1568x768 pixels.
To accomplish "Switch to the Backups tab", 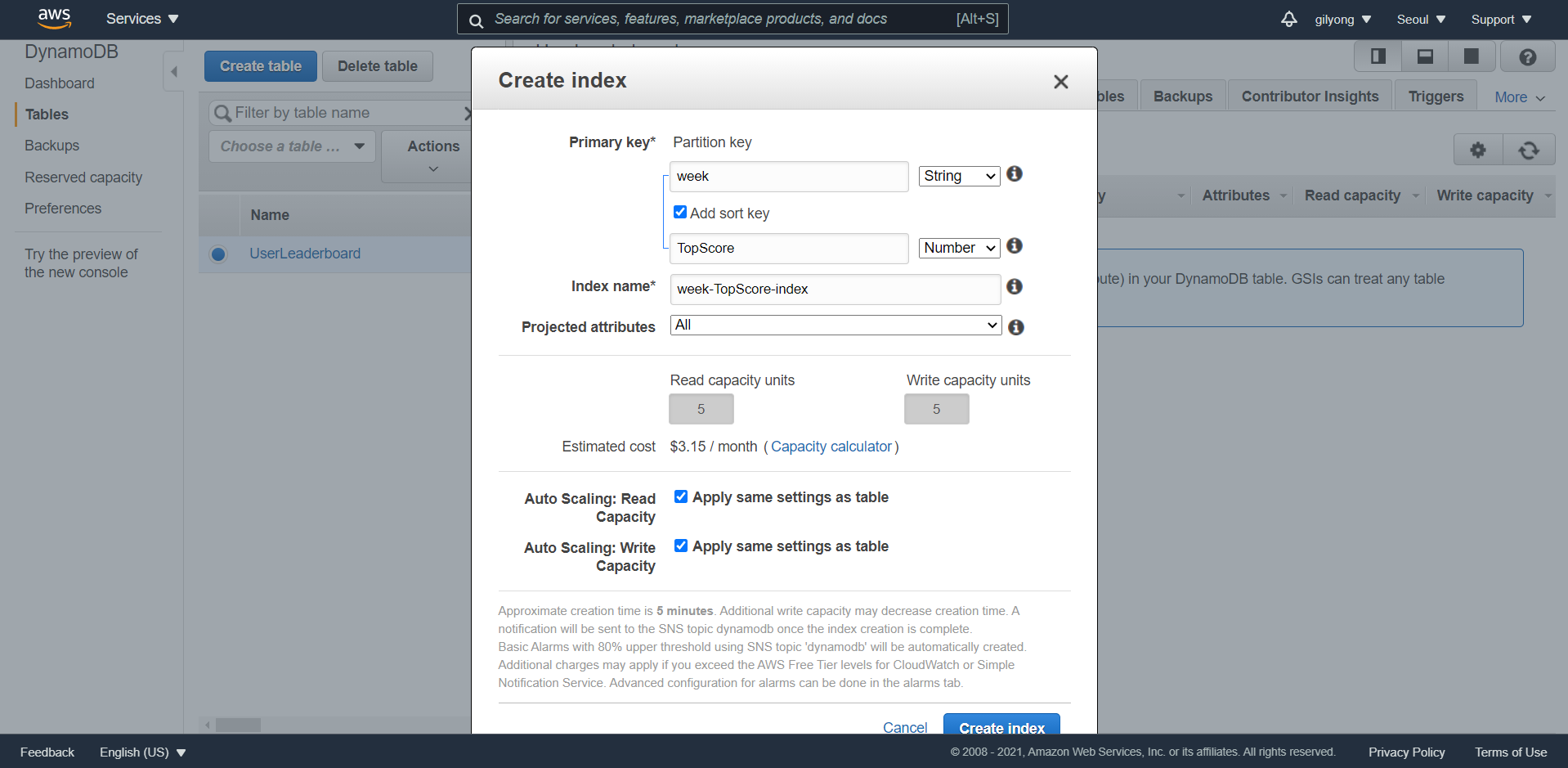I will [1183, 97].
